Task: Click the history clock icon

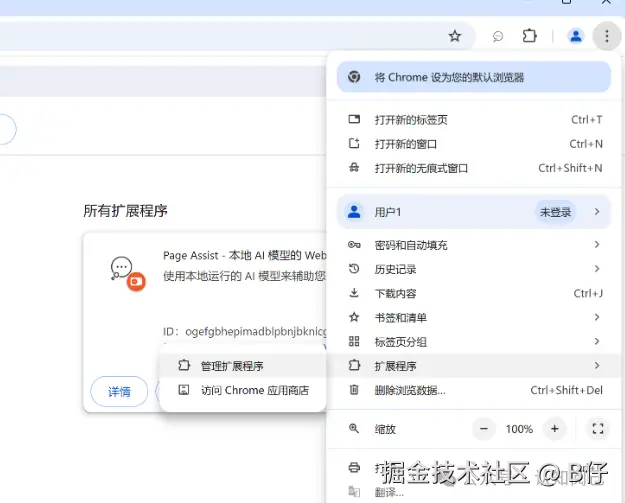Action: pos(354,269)
